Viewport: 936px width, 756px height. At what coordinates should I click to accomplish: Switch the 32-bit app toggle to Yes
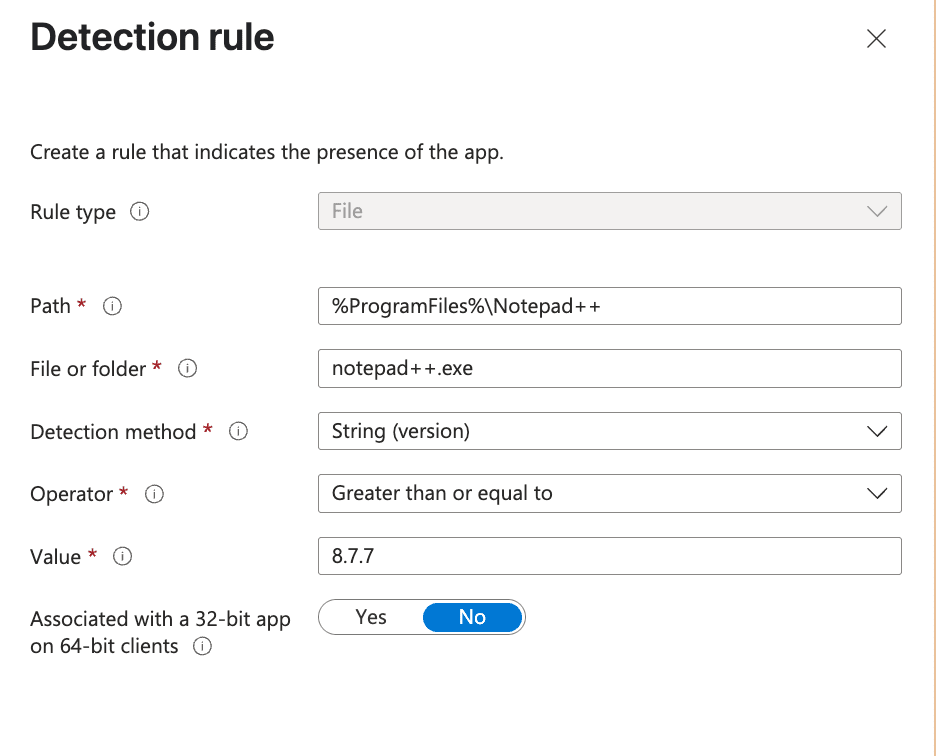click(x=370, y=617)
